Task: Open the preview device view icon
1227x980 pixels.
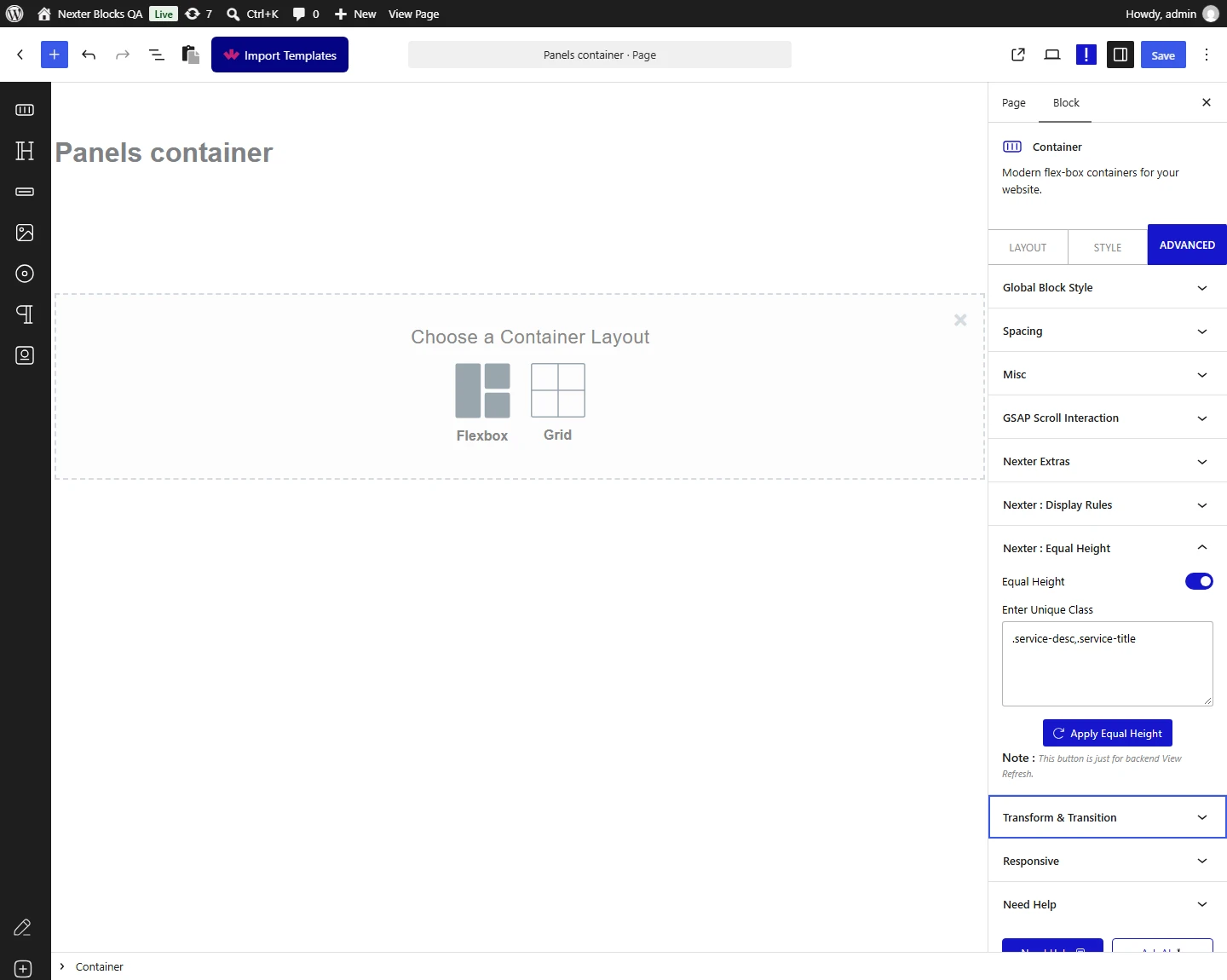Action: point(1052,55)
